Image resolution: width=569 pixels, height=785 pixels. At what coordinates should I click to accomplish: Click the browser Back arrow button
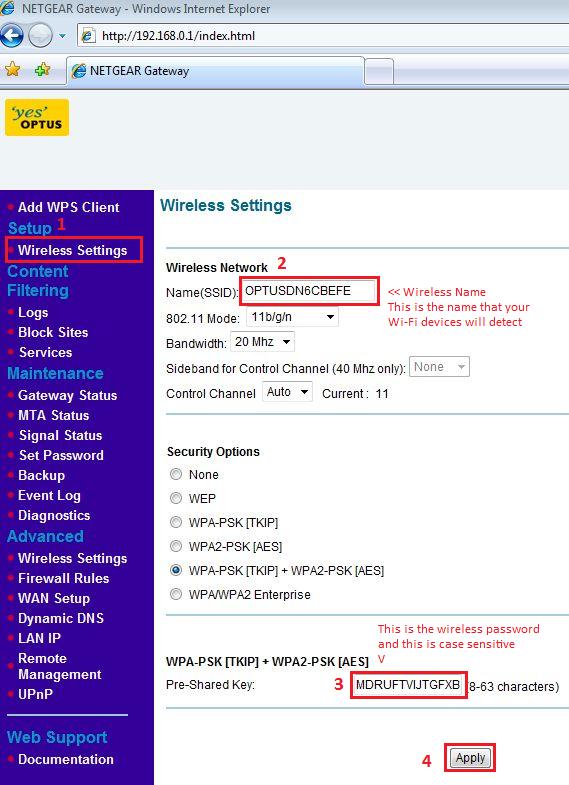click(x=11, y=36)
